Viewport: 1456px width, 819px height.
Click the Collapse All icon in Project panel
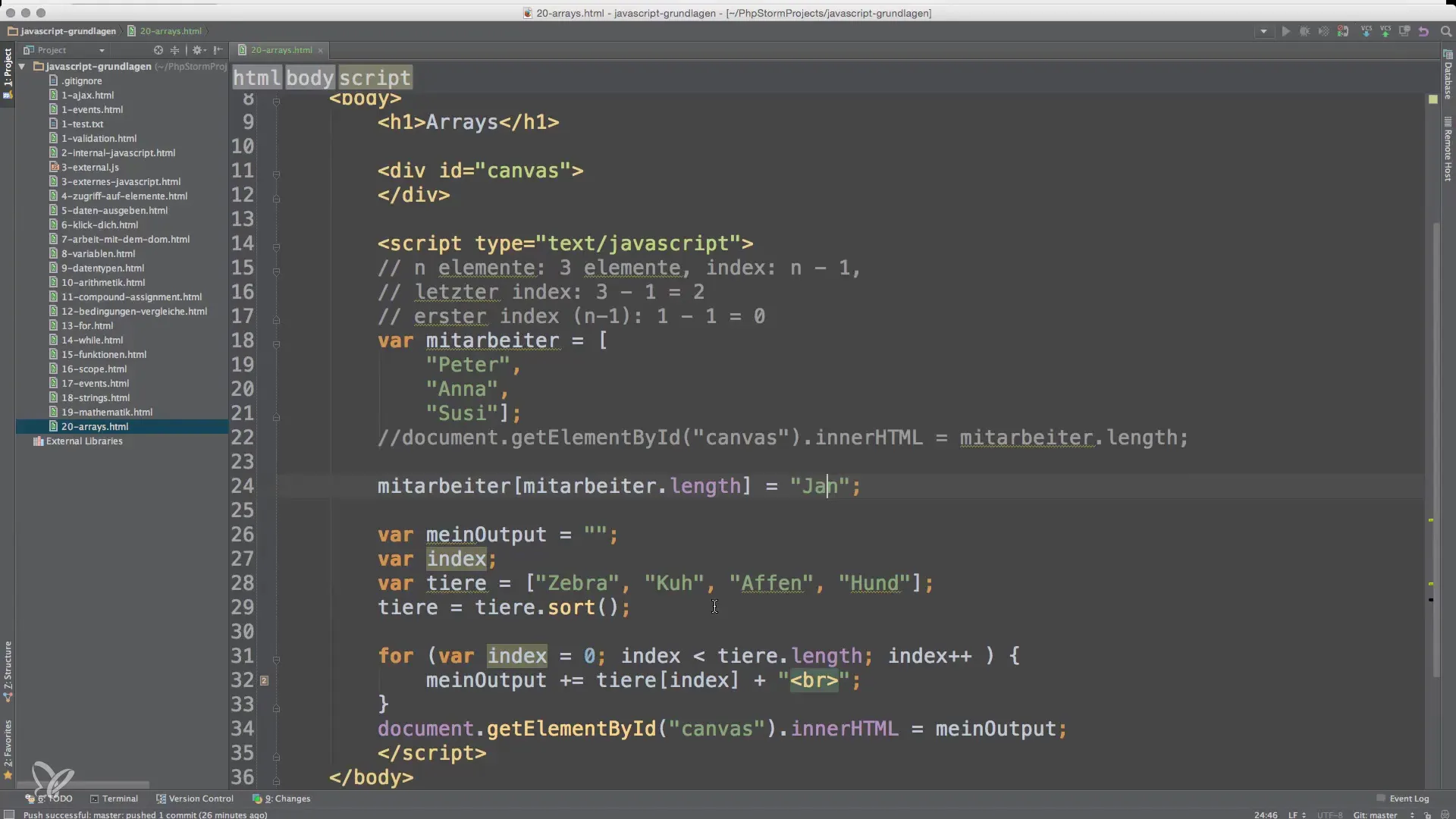(175, 50)
